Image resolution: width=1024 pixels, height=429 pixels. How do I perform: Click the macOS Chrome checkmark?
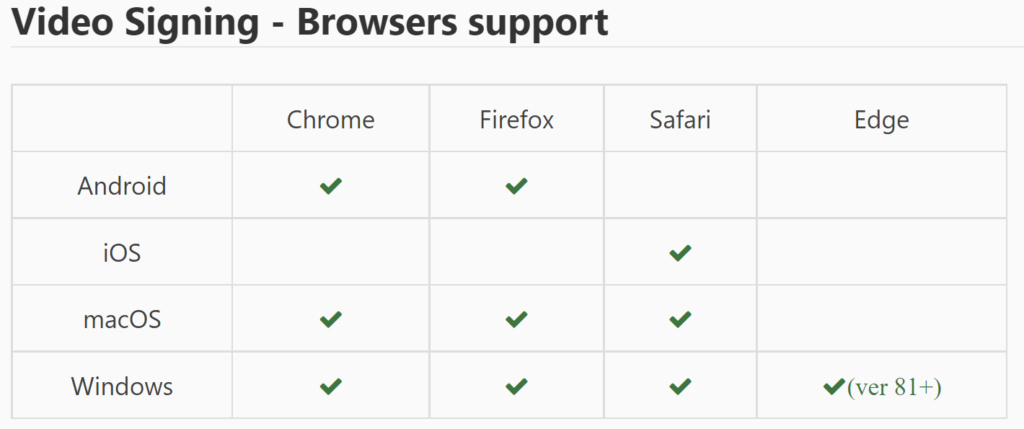pyautogui.click(x=330, y=319)
